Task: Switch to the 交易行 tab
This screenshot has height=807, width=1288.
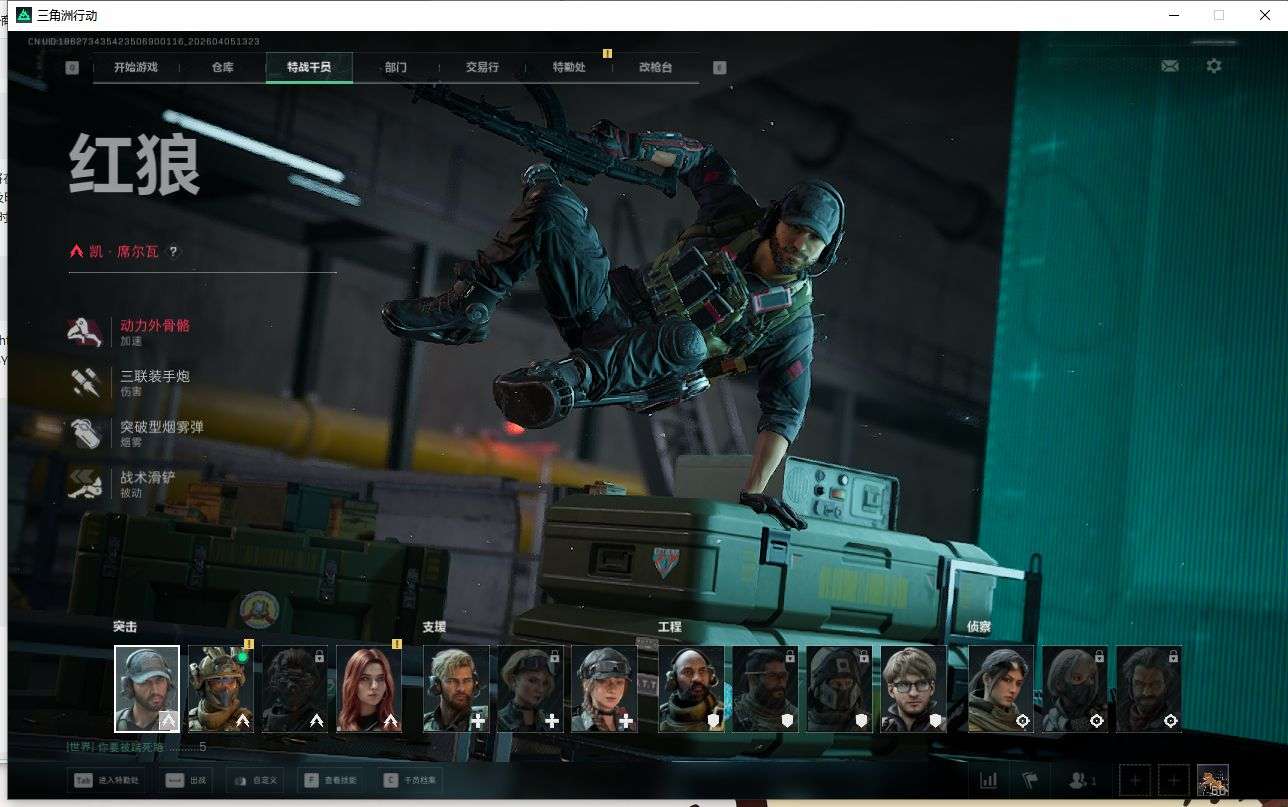Action: (482, 67)
